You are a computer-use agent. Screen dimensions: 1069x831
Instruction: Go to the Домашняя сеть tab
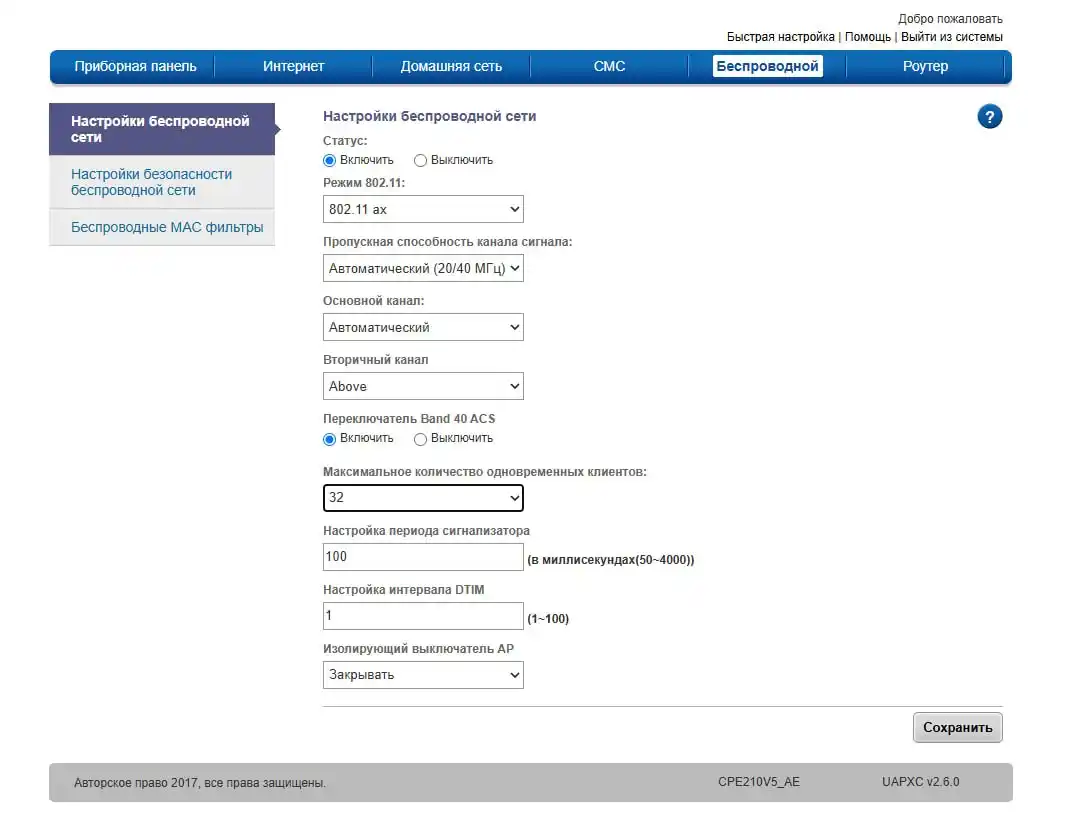pyautogui.click(x=451, y=66)
